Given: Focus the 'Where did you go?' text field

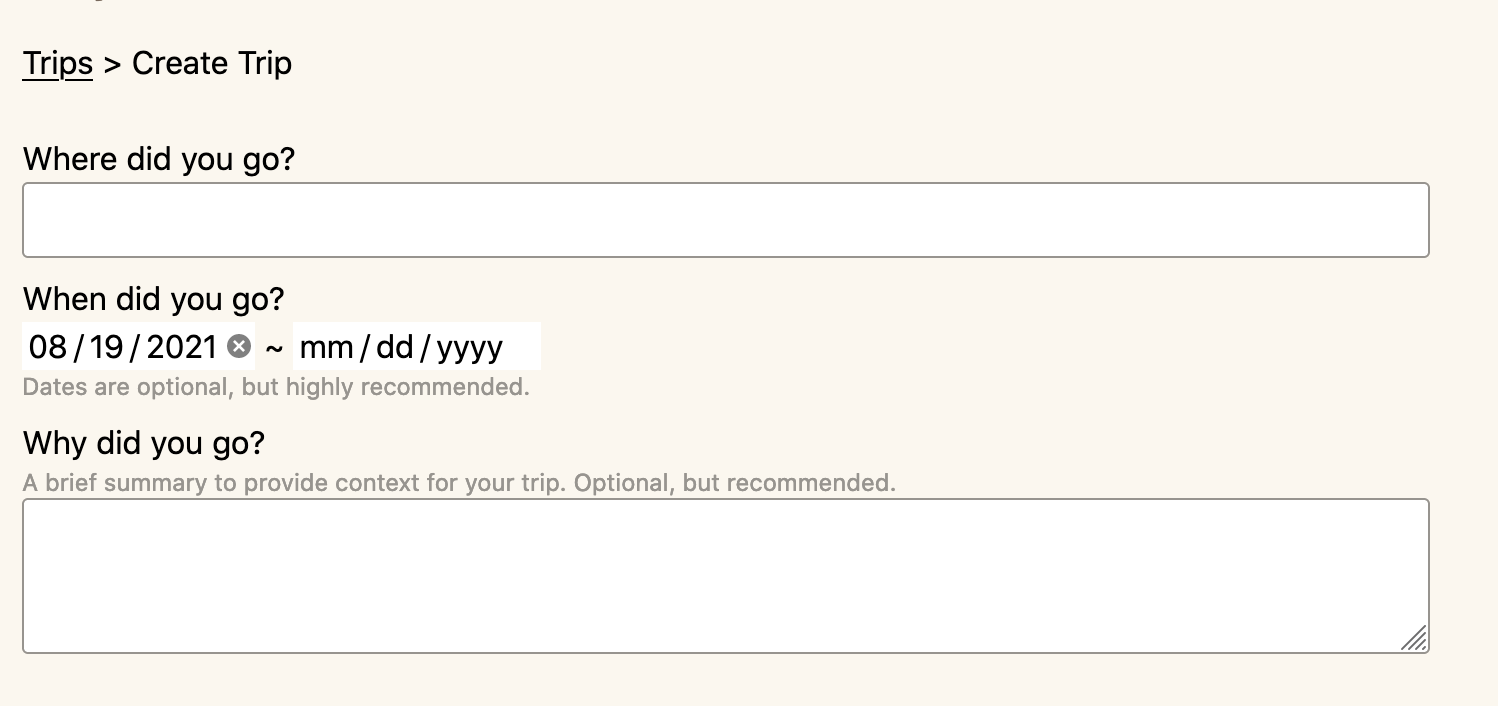Looking at the screenshot, I should click(725, 220).
